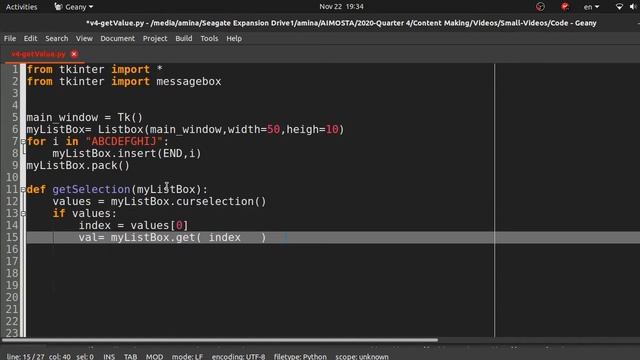This screenshot has height=360, width=640.
Task: Click the getSelection function name
Action: [x=91, y=189]
